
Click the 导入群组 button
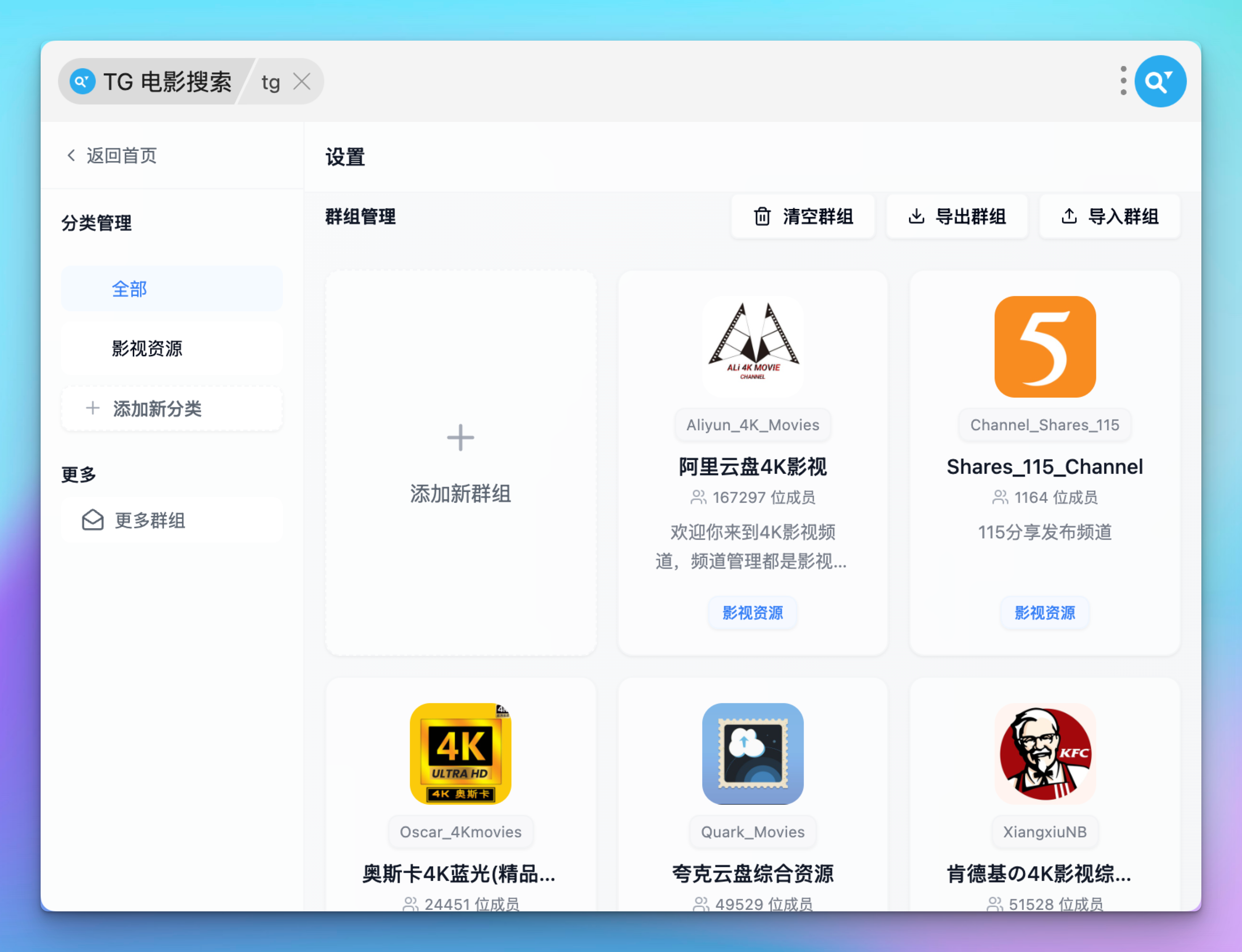1109,217
